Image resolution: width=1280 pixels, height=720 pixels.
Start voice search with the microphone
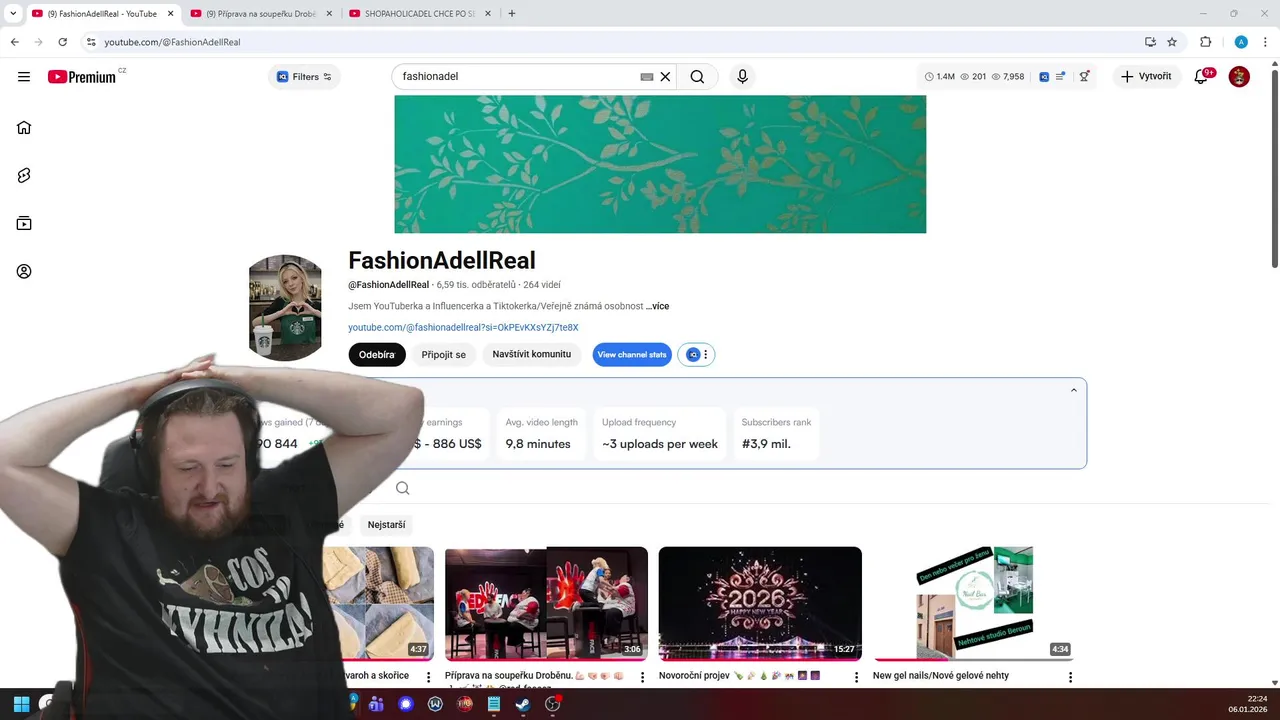742,77
